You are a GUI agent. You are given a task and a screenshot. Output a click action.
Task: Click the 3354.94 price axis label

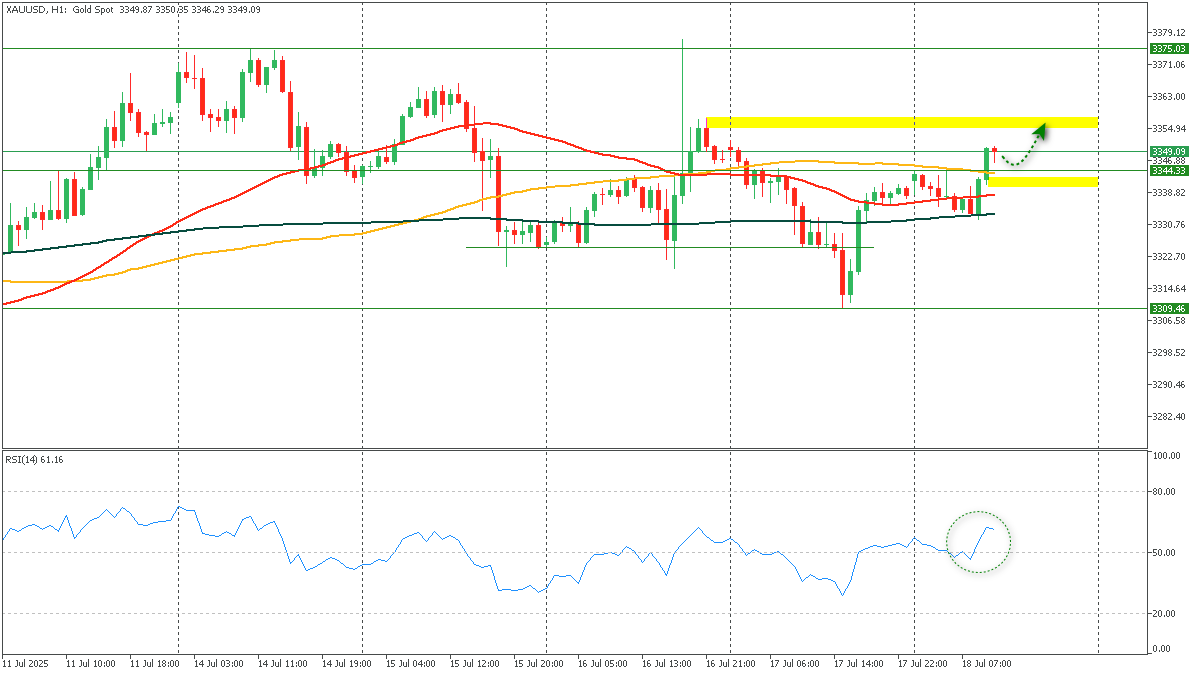pyautogui.click(x=1169, y=128)
